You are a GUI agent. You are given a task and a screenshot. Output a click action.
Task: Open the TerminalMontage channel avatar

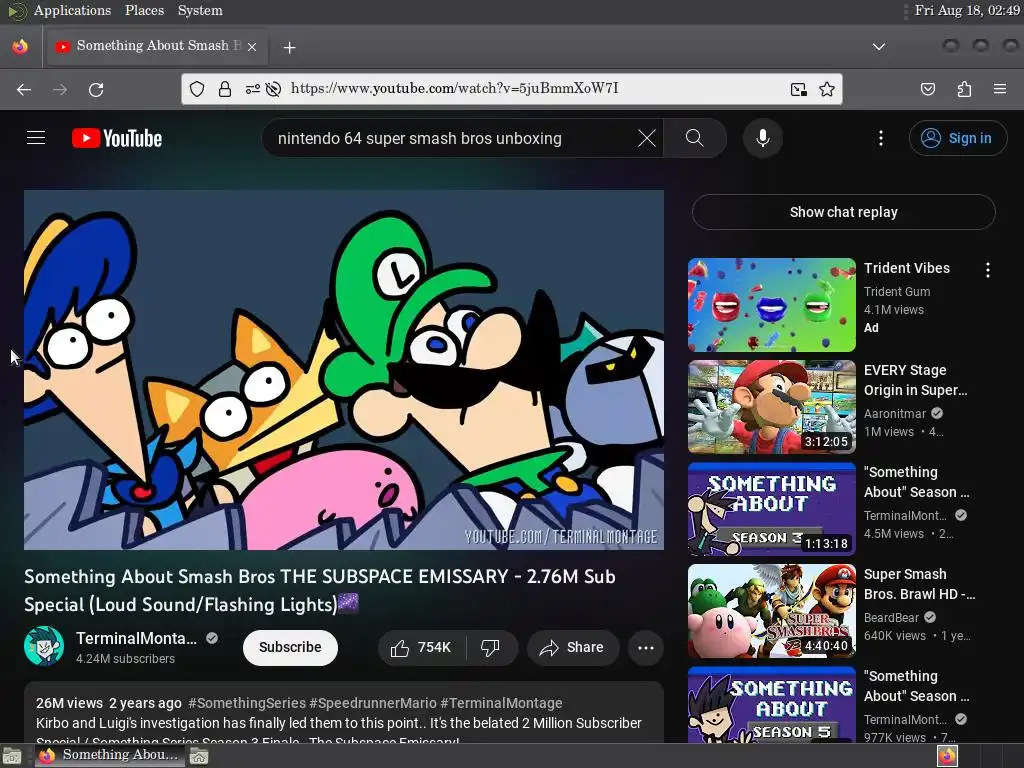pyautogui.click(x=44, y=647)
